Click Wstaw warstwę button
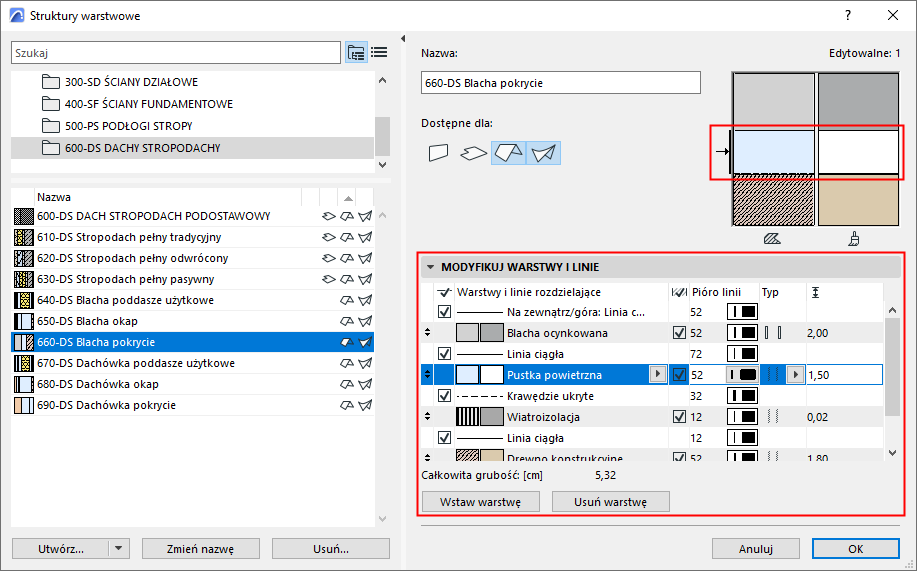The width and height of the screenshot is (917, 571). [x=481, y=501]
